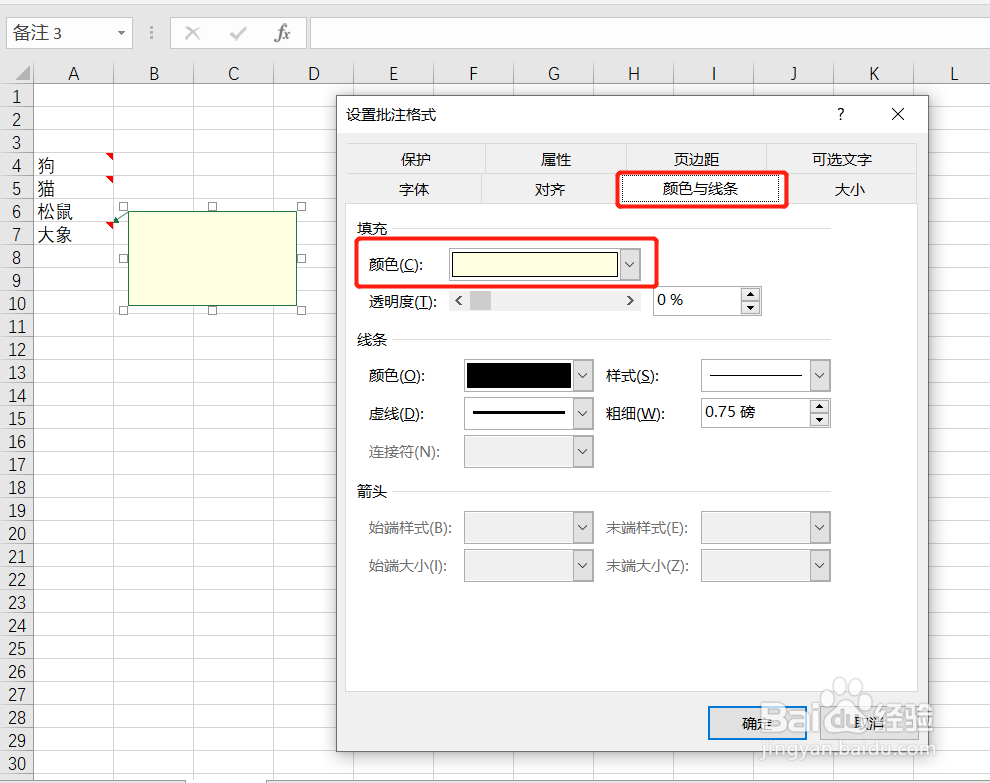Open the 虚线(D) dash style dropdown
Viewport: 990px width, 783px height.
[584, 413]
